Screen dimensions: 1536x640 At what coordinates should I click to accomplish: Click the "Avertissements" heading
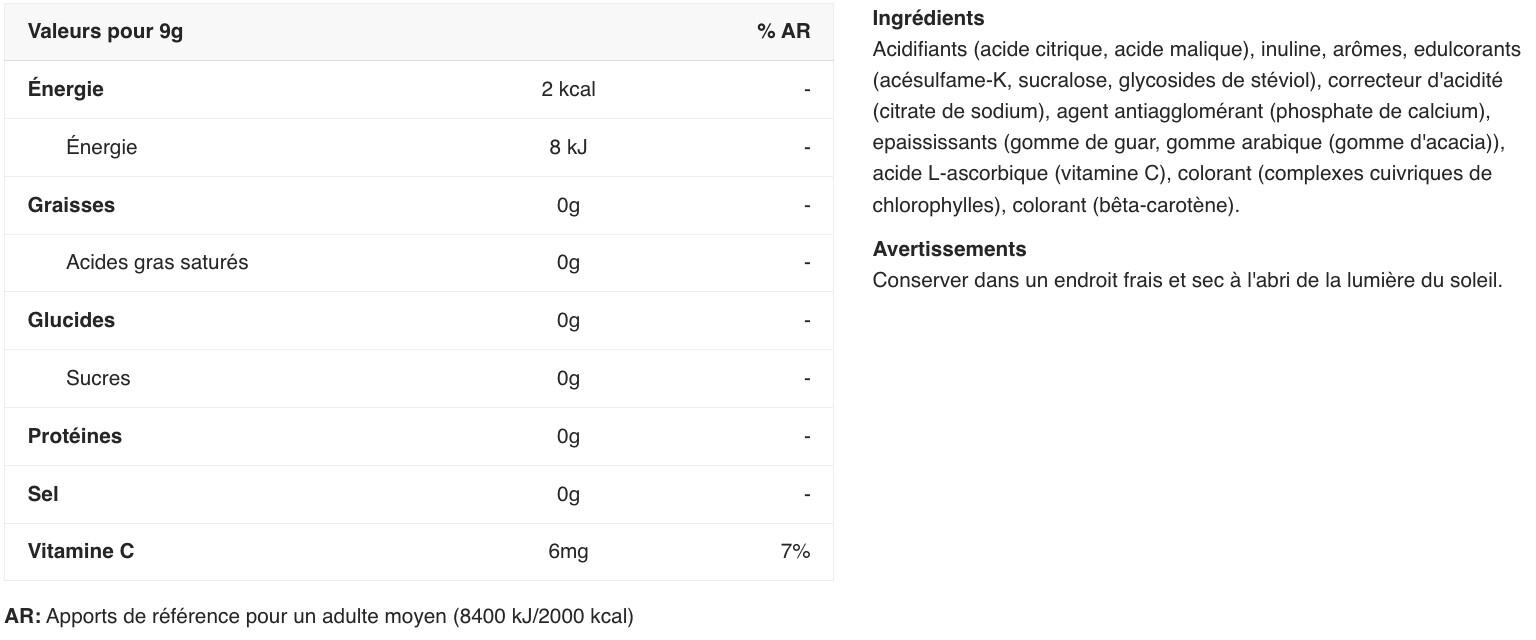949,249
